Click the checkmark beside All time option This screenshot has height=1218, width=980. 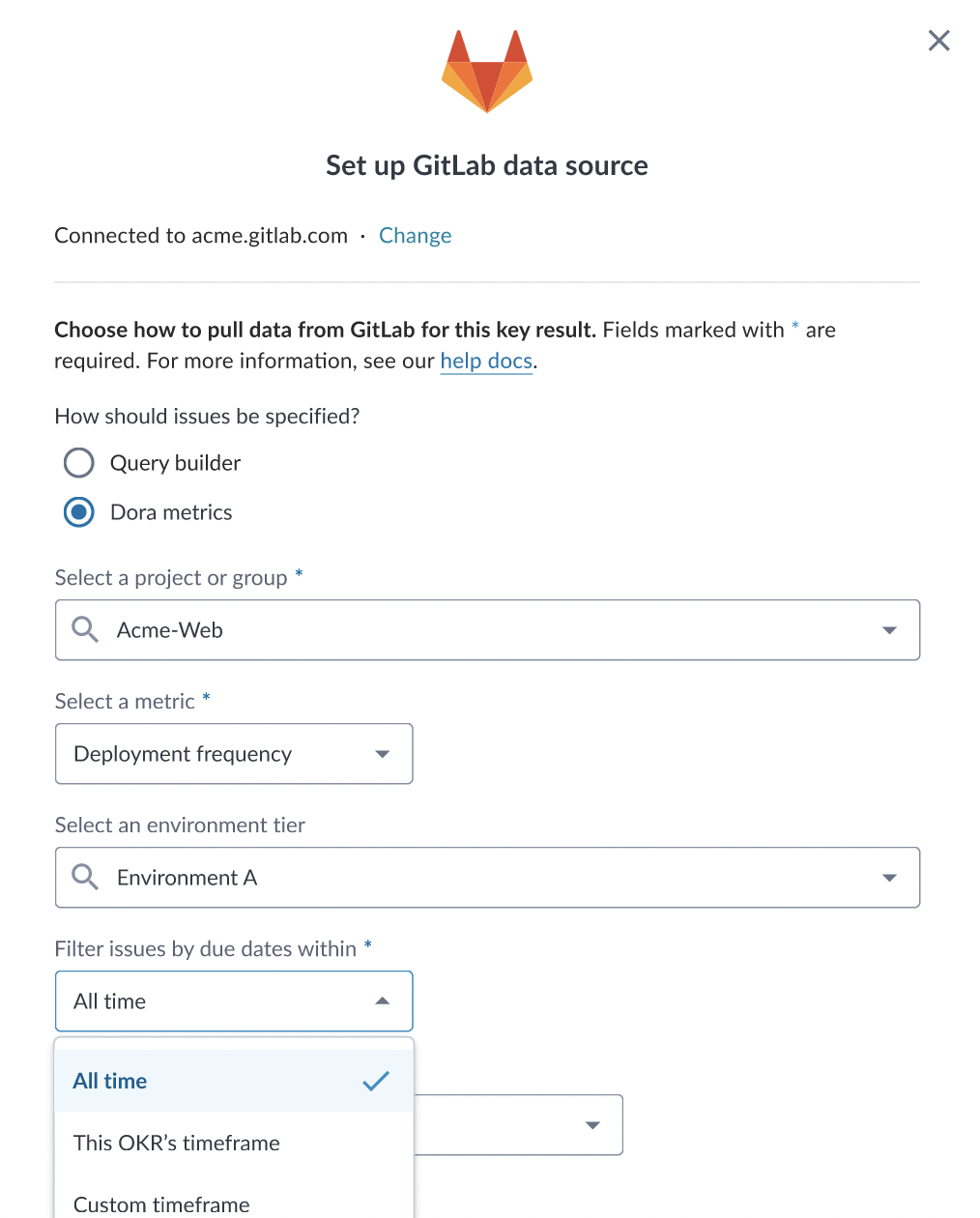pyautogui.click(x=376, y=1081)
